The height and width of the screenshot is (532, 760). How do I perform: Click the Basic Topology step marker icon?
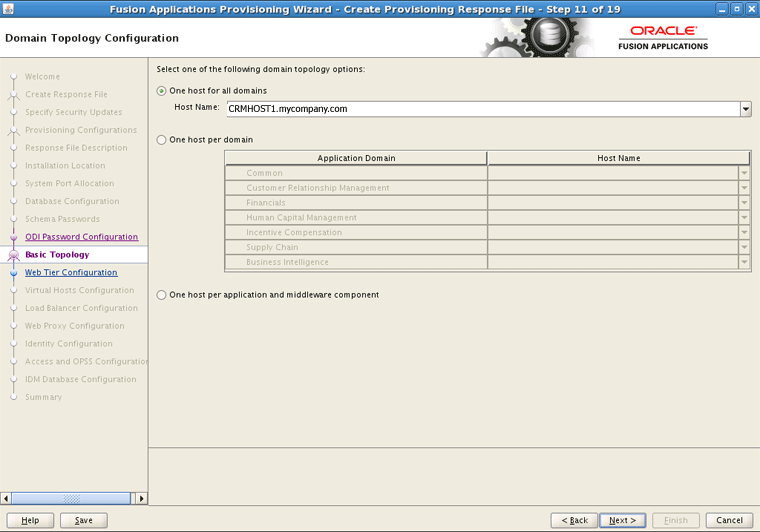tap(14, 255)
